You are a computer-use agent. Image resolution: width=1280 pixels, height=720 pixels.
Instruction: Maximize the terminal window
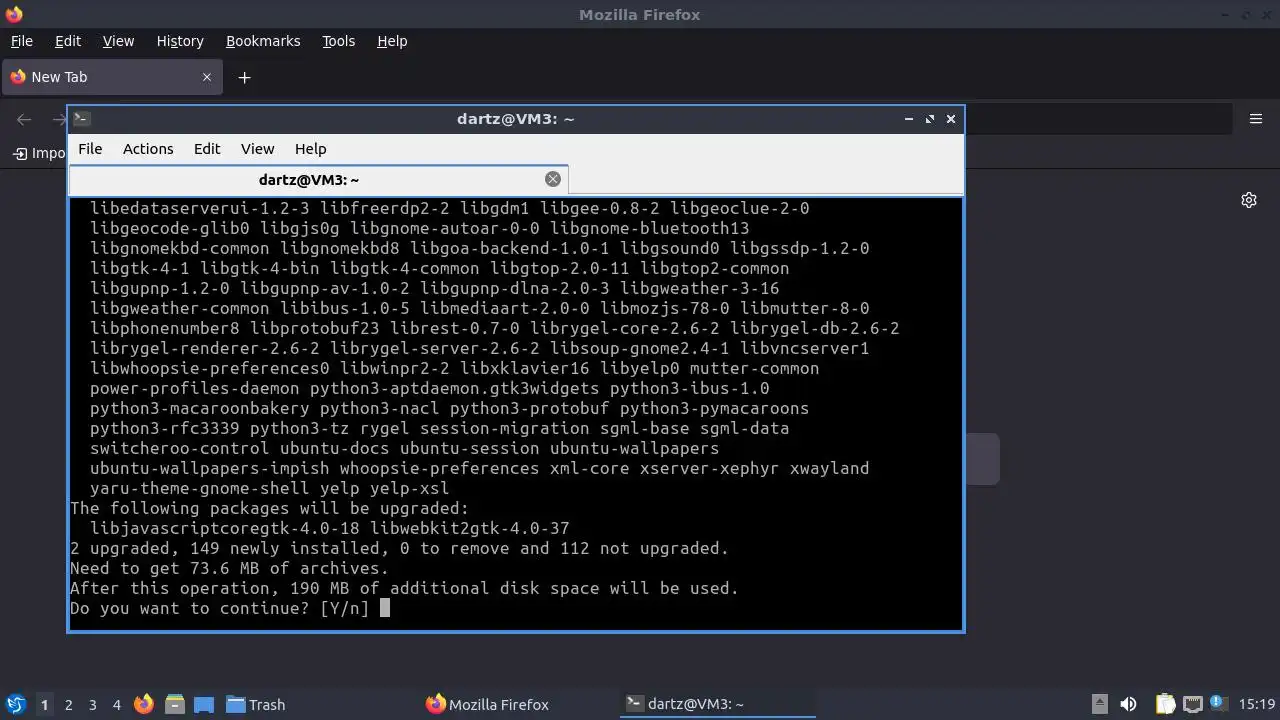coord(929,118)
